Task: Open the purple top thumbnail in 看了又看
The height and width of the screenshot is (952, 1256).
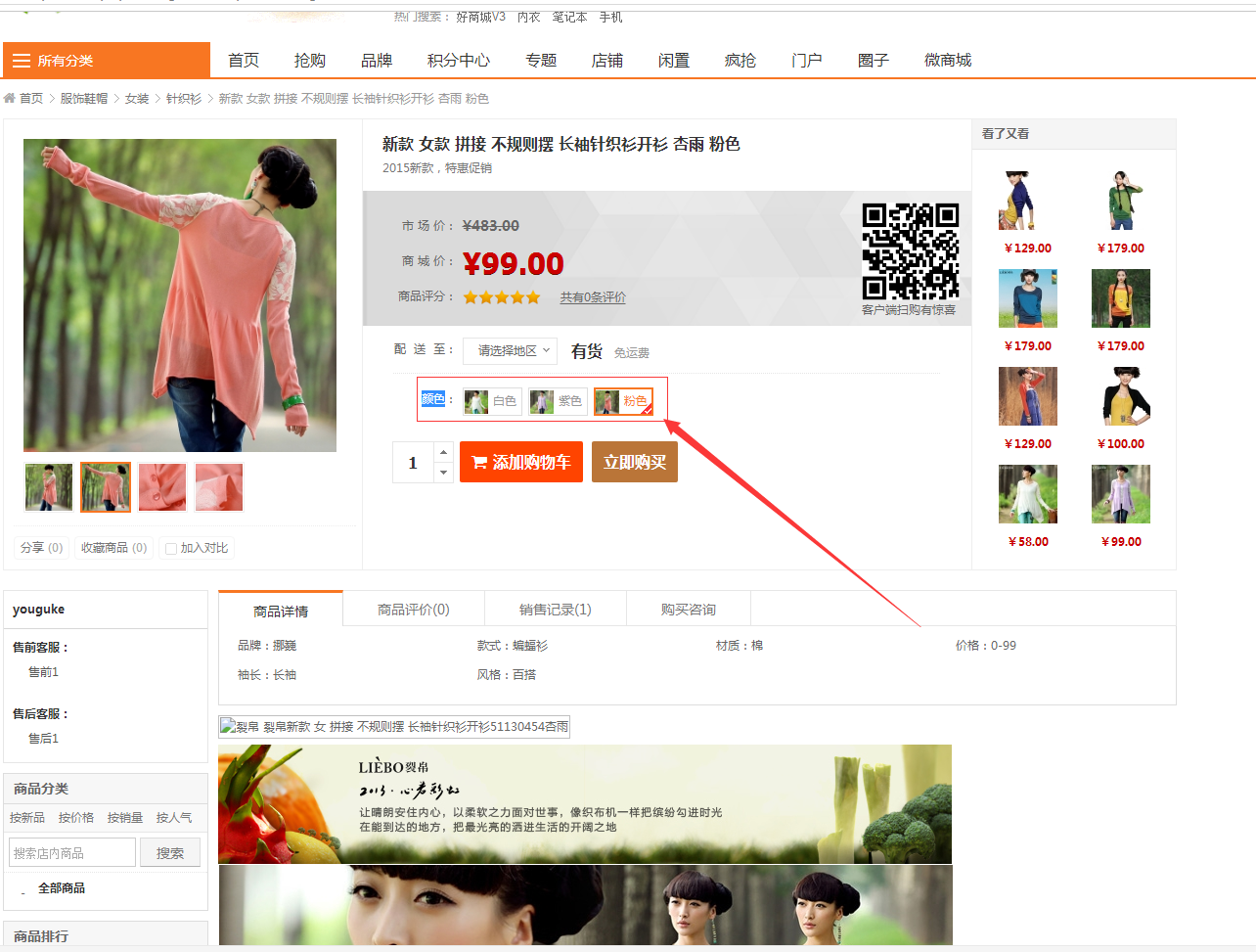Action: (1121, 494)
